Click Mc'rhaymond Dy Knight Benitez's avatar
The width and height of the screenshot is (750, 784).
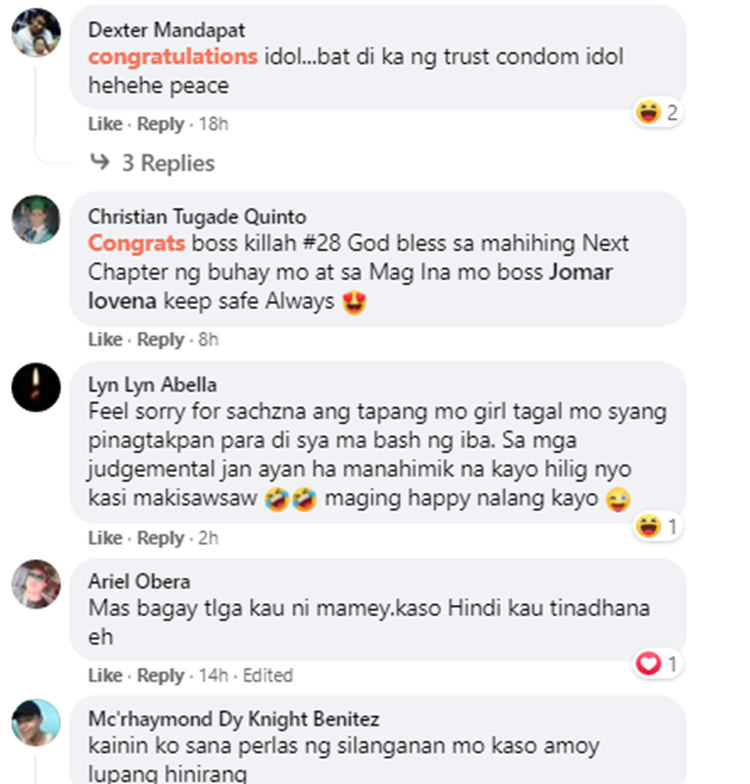pyautogui.click(x=36, y=722)
